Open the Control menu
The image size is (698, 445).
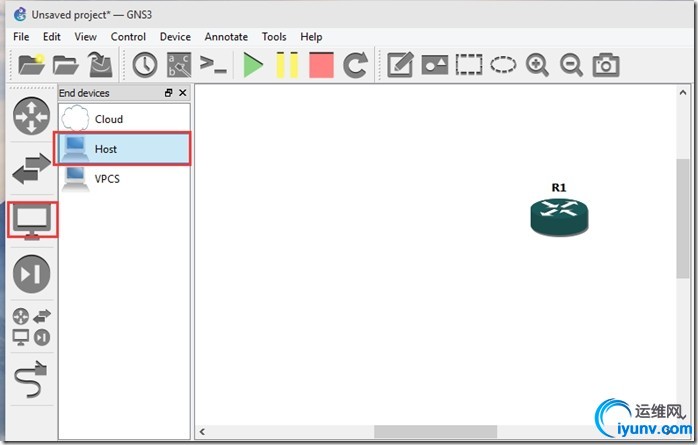[128, 37]
